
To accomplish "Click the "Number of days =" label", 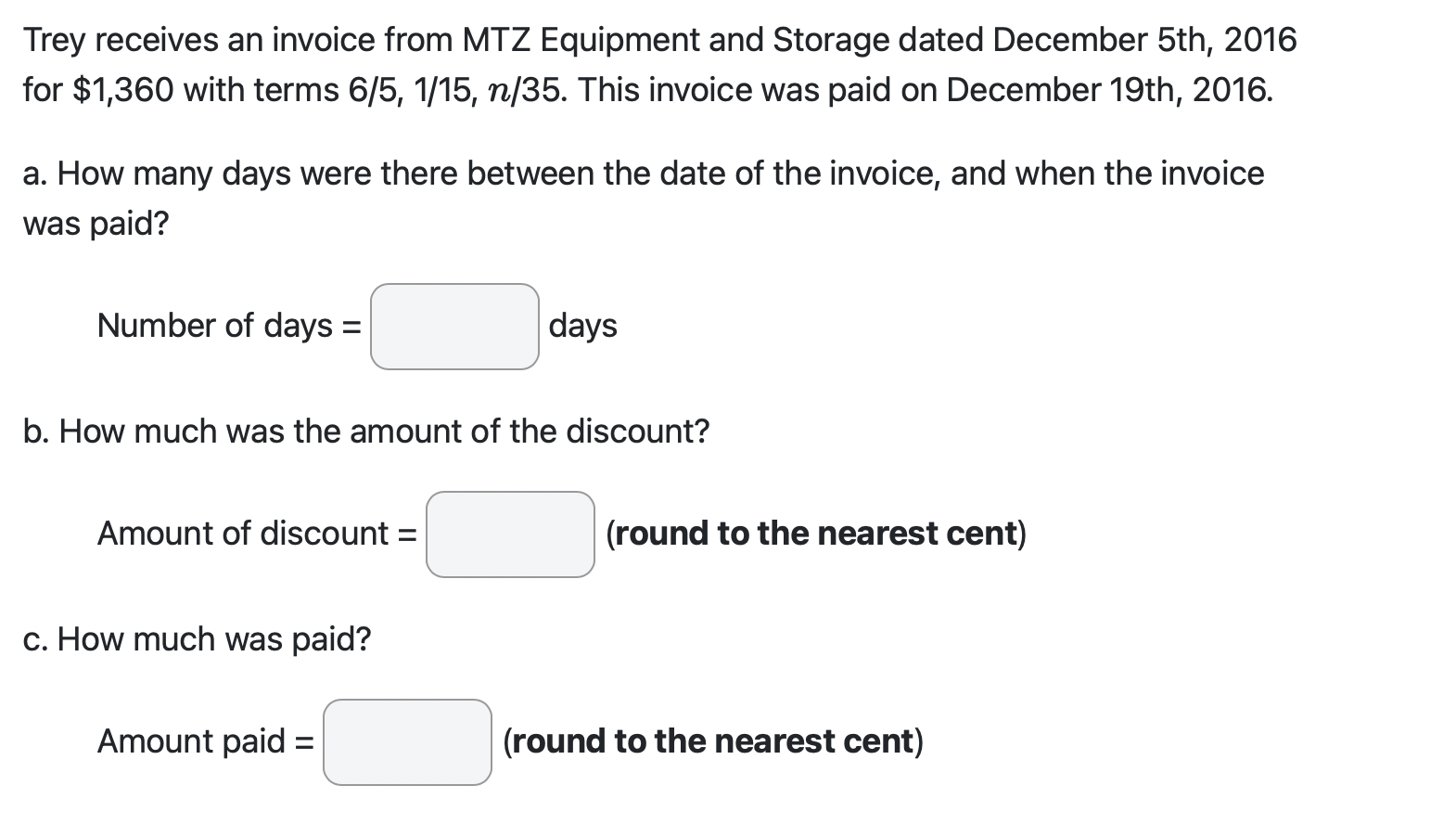I will pos(229,327).
